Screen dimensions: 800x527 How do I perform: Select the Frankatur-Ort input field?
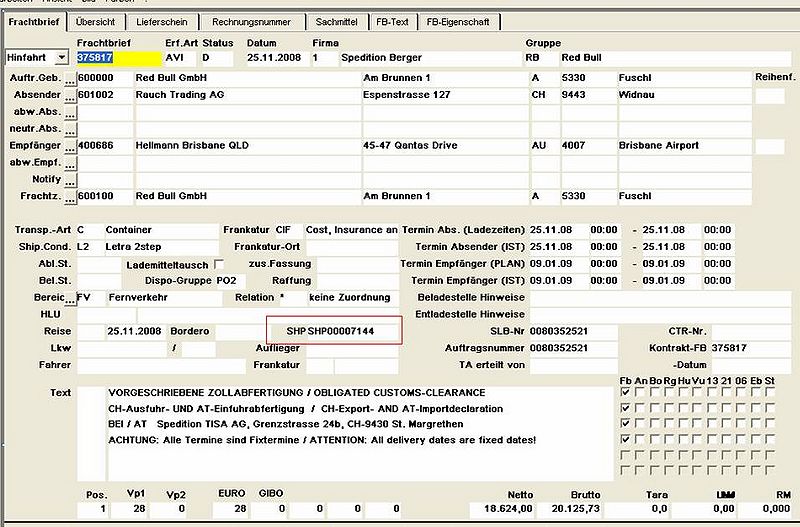[352, 247]
